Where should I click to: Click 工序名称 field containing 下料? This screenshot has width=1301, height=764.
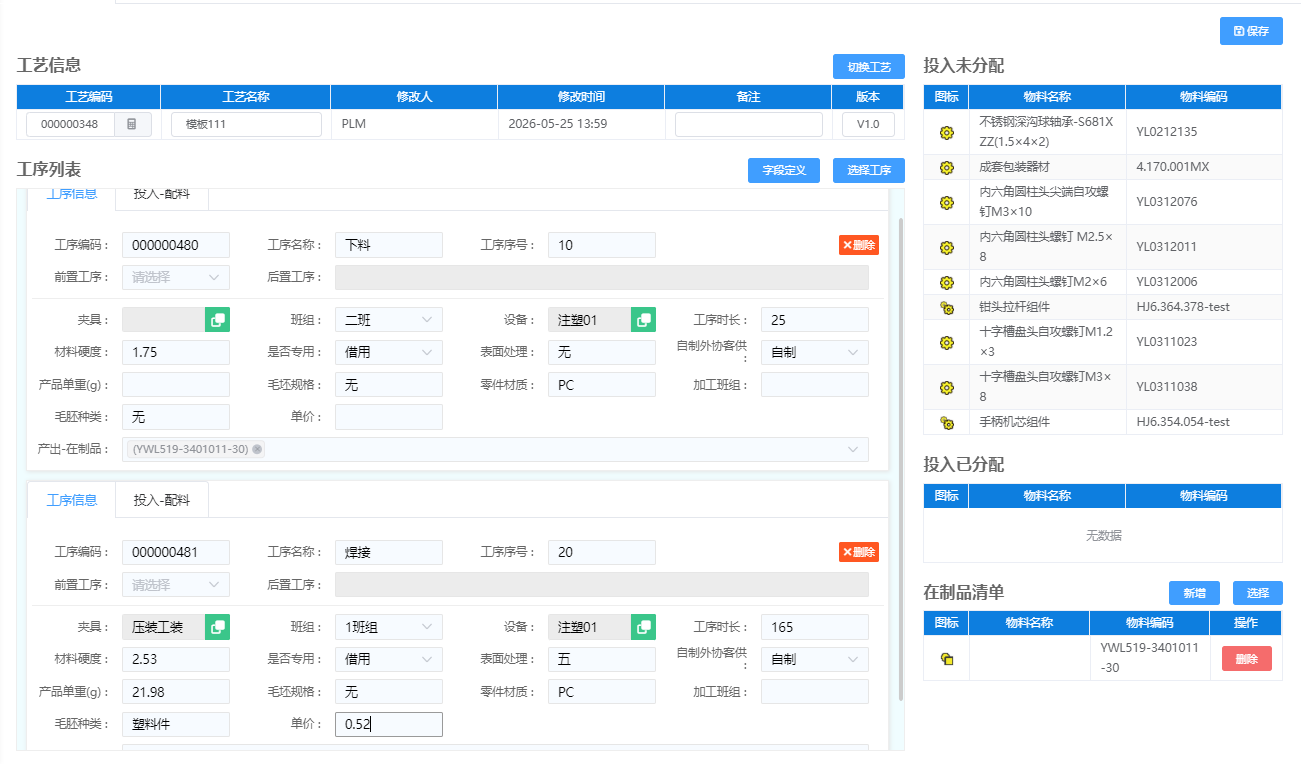click(389, 245)
